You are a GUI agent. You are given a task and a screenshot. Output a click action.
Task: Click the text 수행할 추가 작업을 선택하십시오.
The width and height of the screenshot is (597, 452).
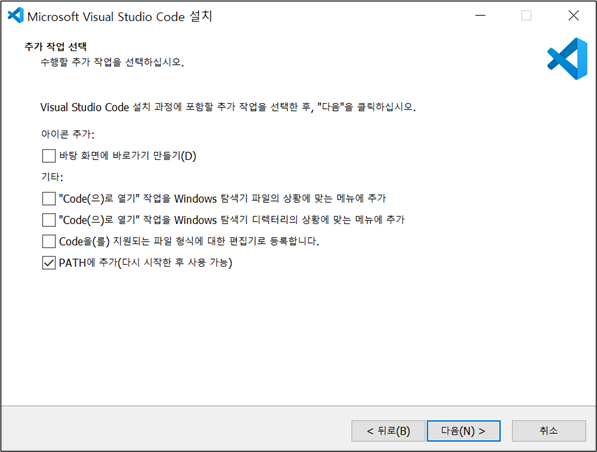click(x=112, y=62)
